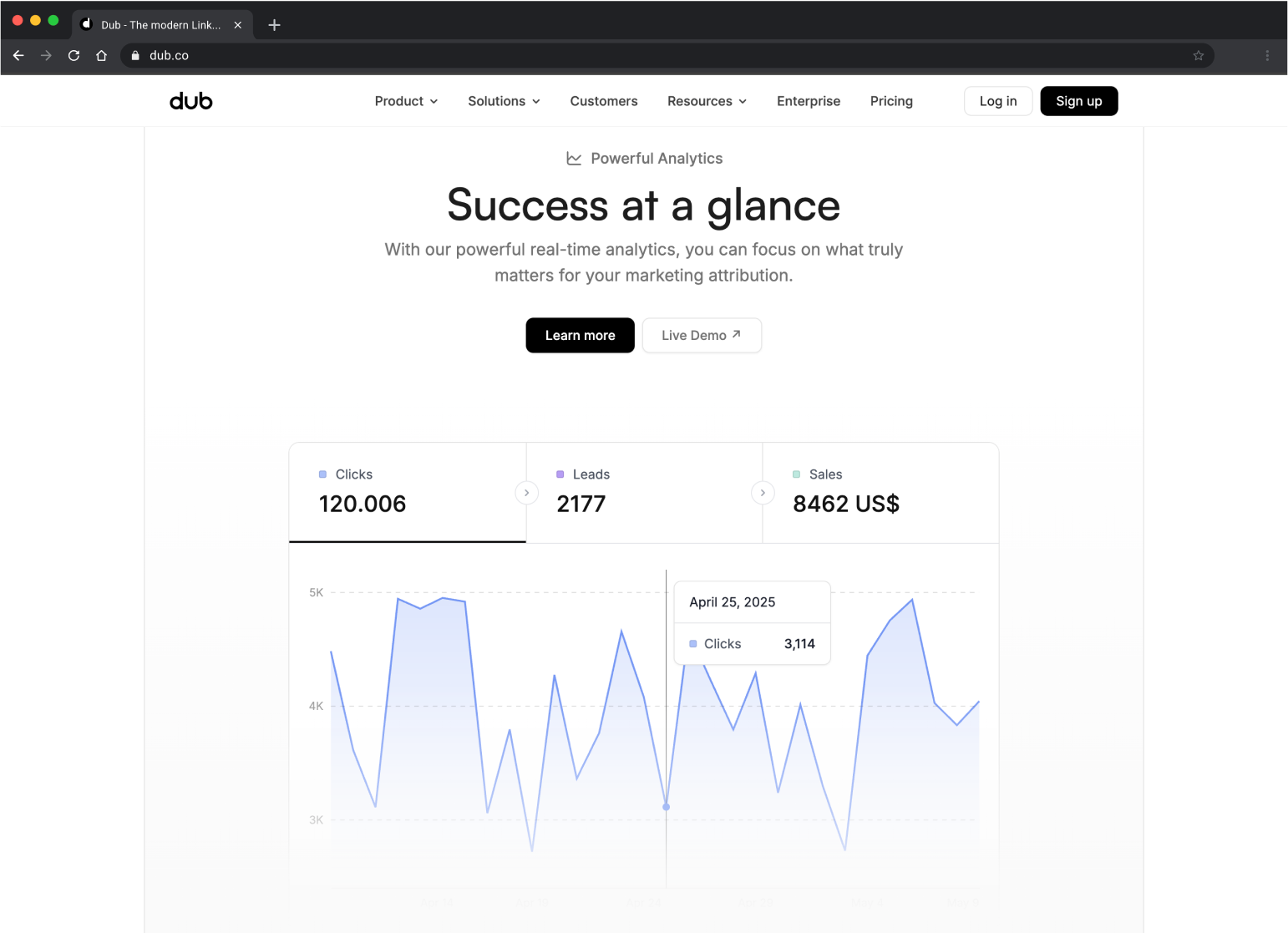Viewport: 1288px width, 933px height.
Task: Click the dub logo in header
Action: coord(191,101)
